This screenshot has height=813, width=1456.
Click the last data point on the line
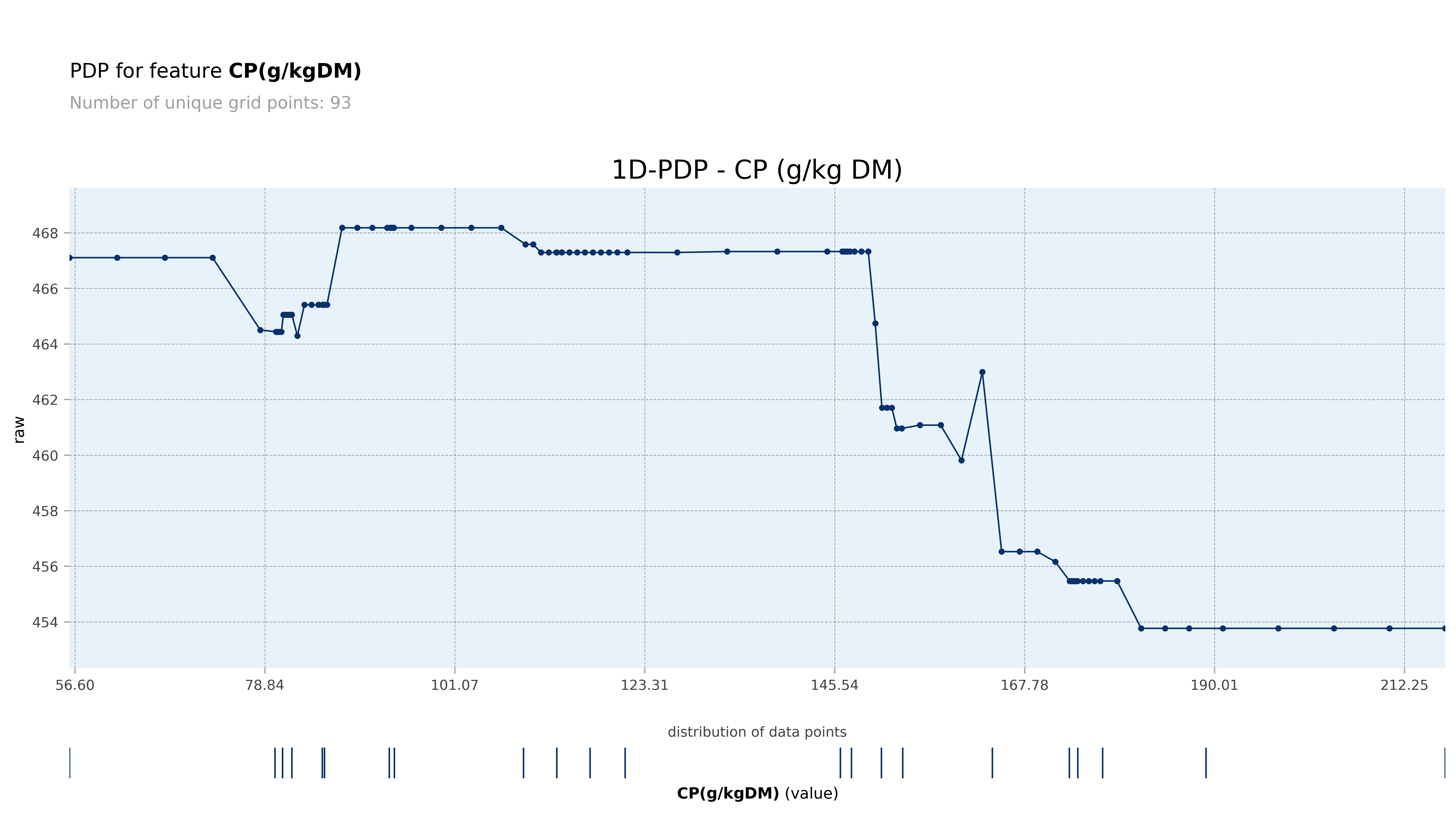[1444, 628]
